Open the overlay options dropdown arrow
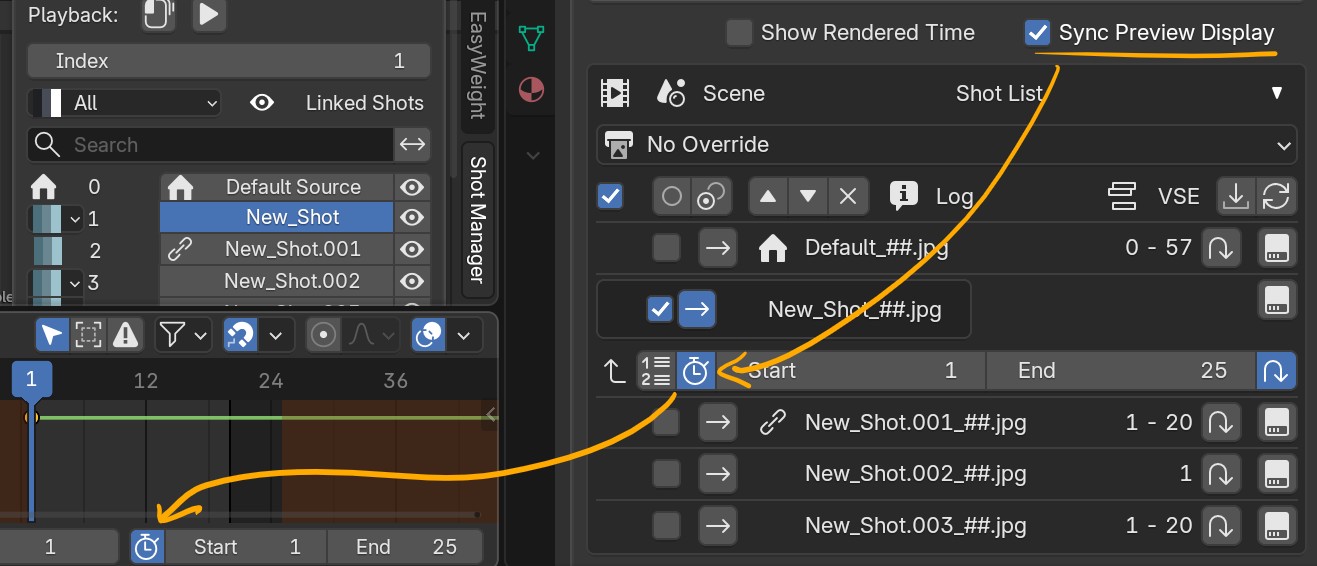The image size is (1317, 566). tap(463, 334)
